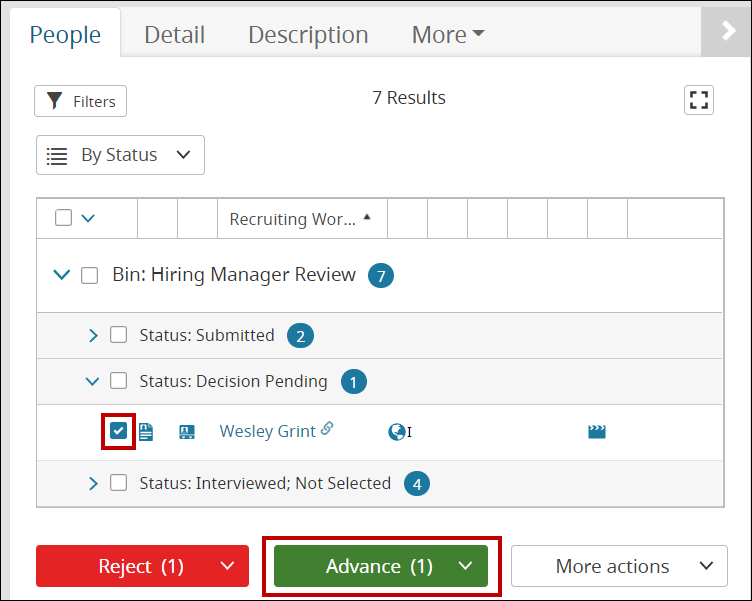Open Wesley Grint's resume document icon
752x601 pixels.
pyautogui.click(x=146, y=432)
